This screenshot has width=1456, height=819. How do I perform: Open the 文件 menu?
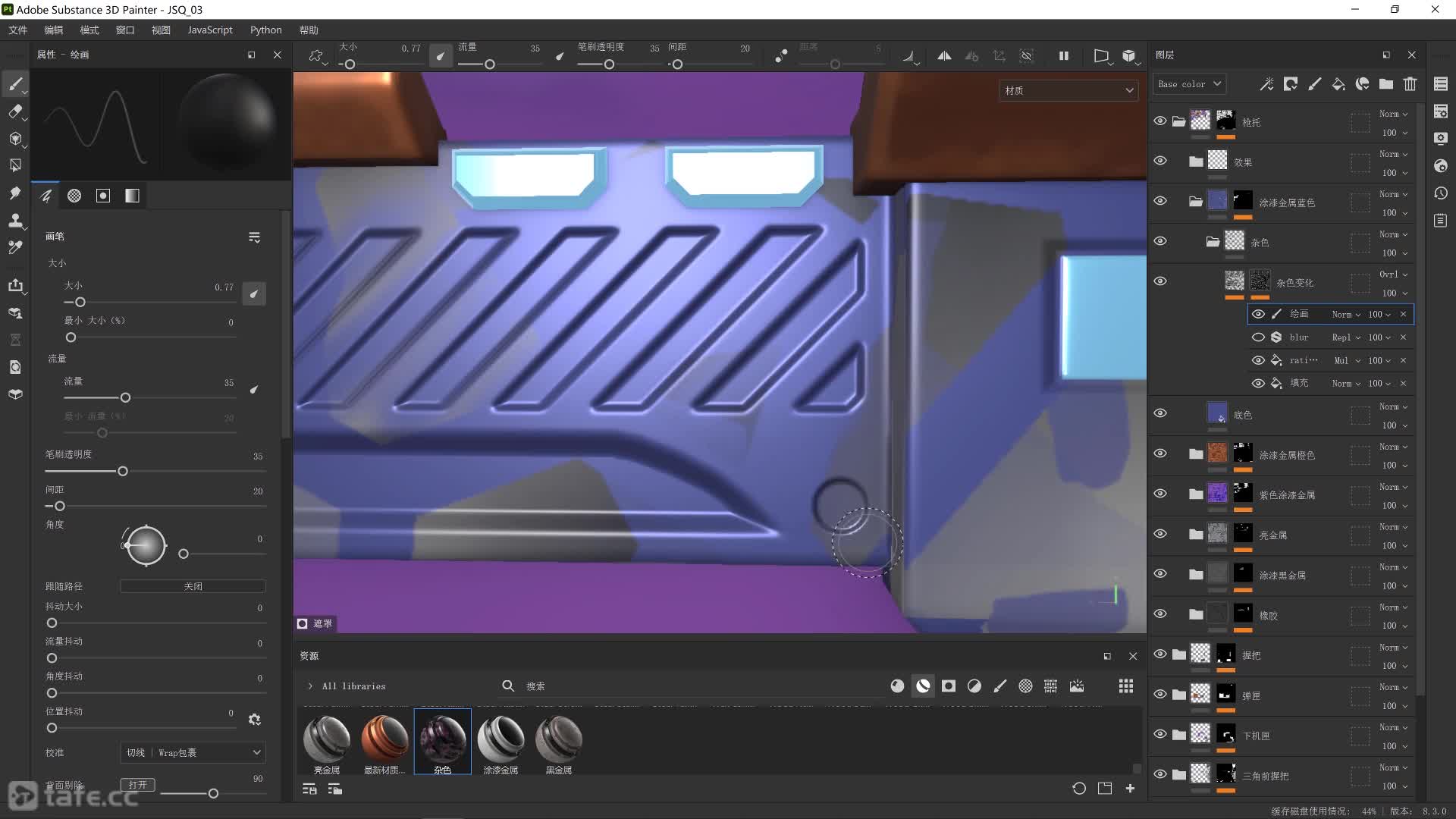pyautogui.click(x=17, y=30)
